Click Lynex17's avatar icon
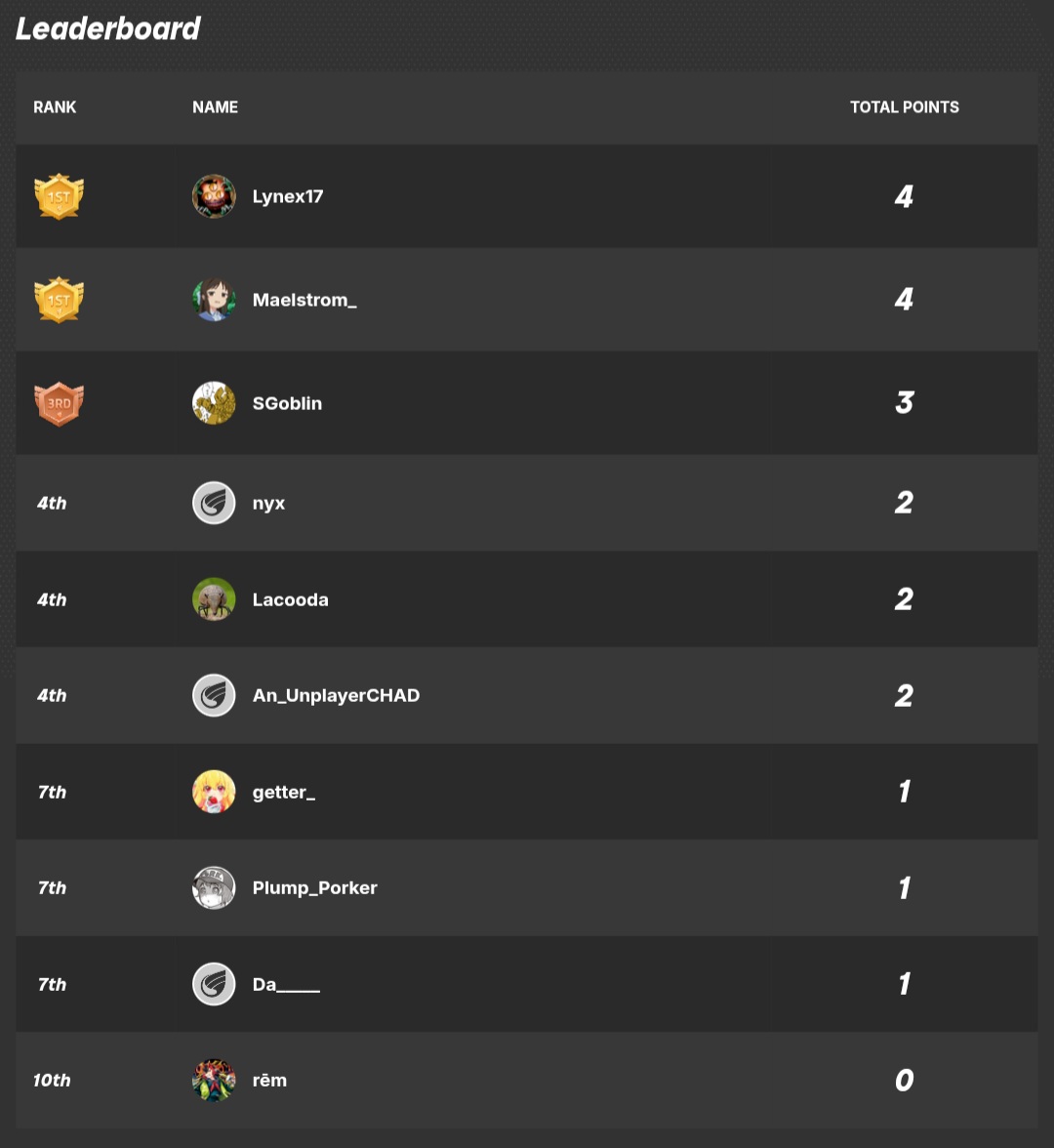The width and height of the screenshot is (1054, 1148). click(214, 196)
